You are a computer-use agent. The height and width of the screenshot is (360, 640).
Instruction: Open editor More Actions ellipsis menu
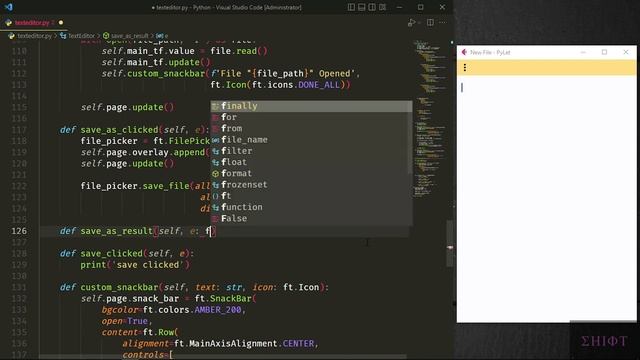tap(442, 23)
